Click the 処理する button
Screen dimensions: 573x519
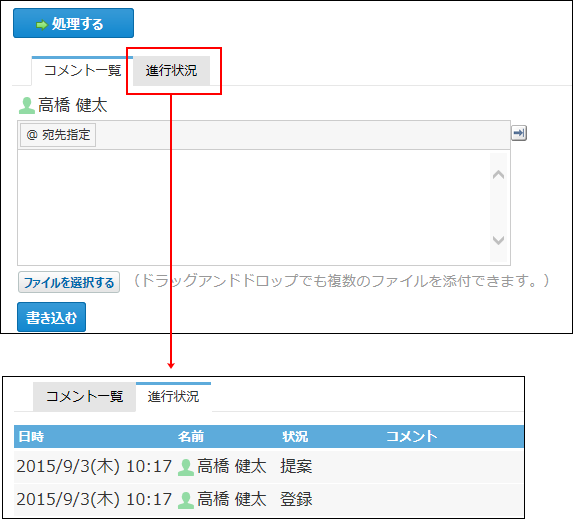tap(73, 23)
